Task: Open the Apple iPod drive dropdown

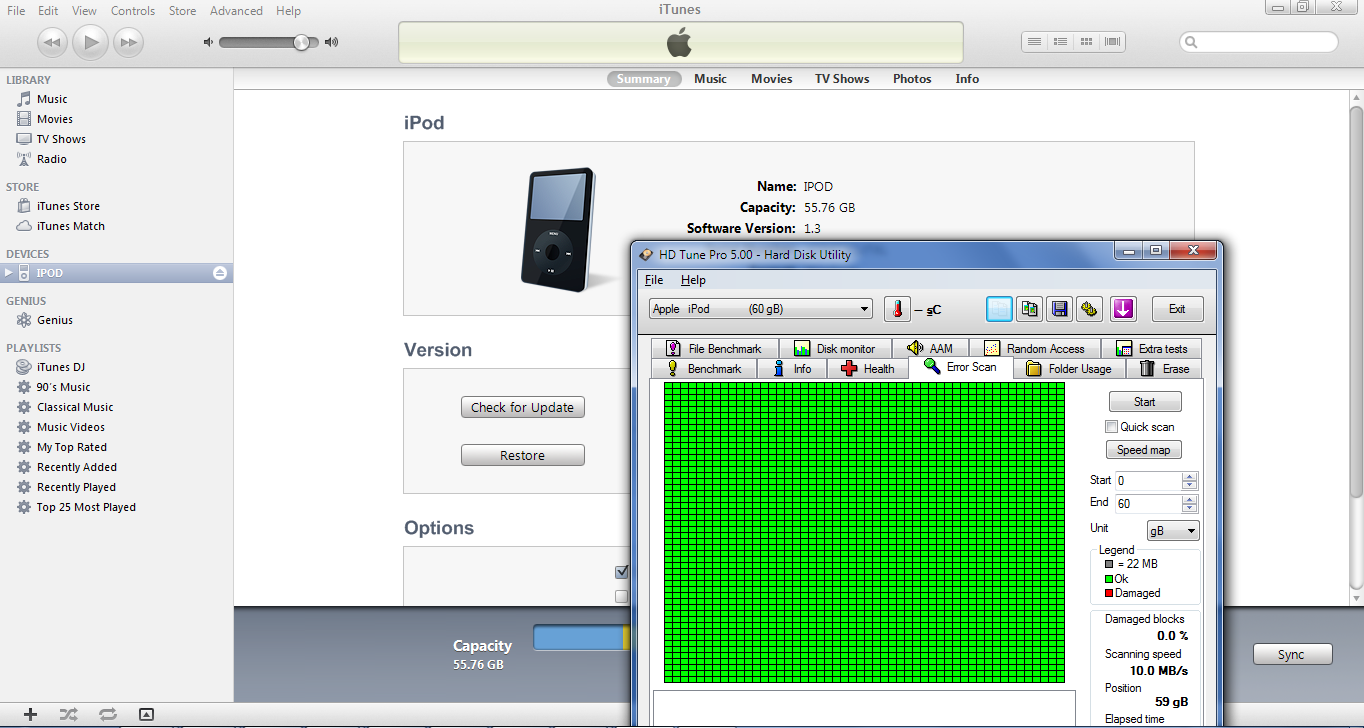Action: (760, 309)
